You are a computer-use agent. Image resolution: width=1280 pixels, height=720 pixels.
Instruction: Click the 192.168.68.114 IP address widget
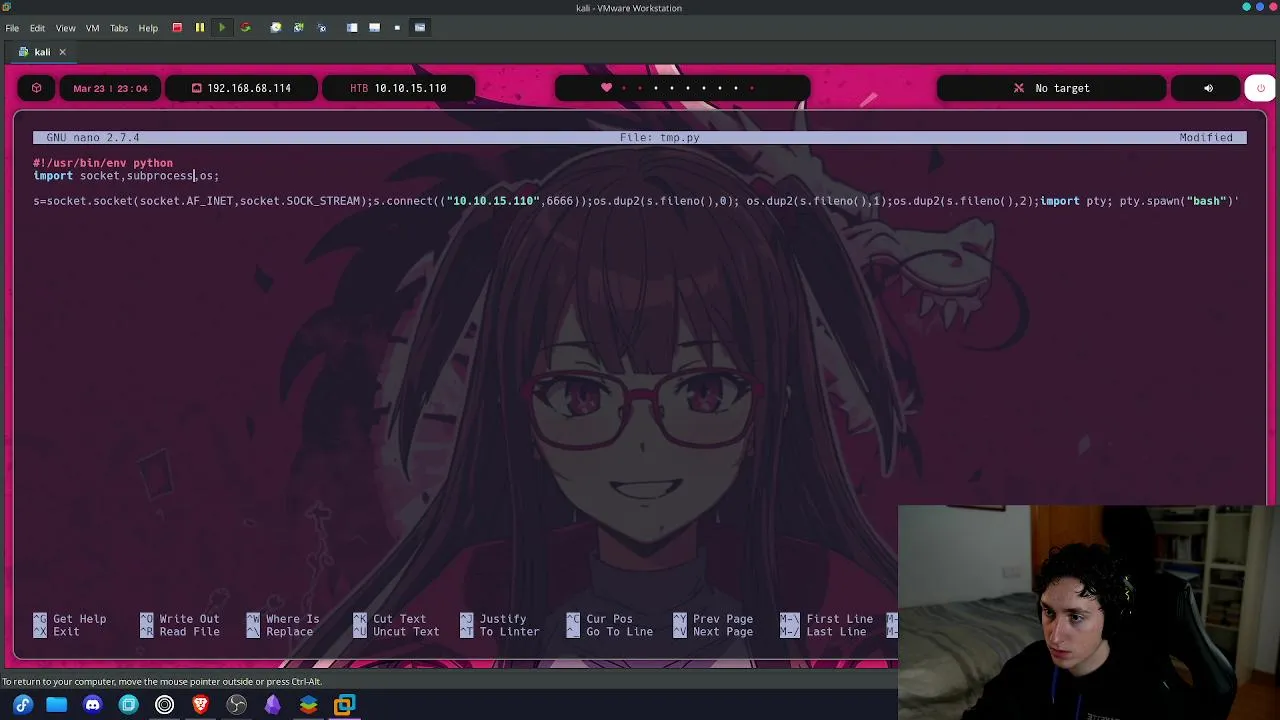(241, 88)
